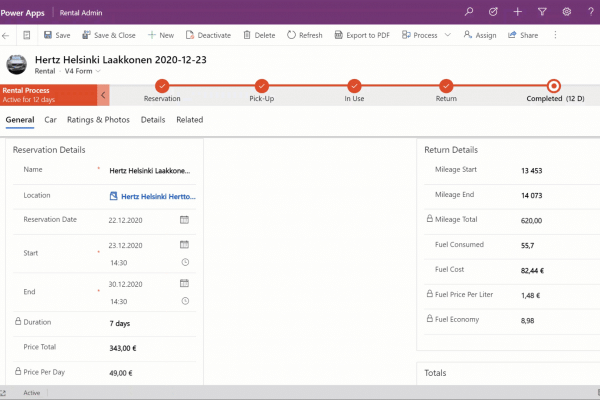Click the Mileage Total value 620,00
This screenshot has width=600, height=400.
point(532,220)
